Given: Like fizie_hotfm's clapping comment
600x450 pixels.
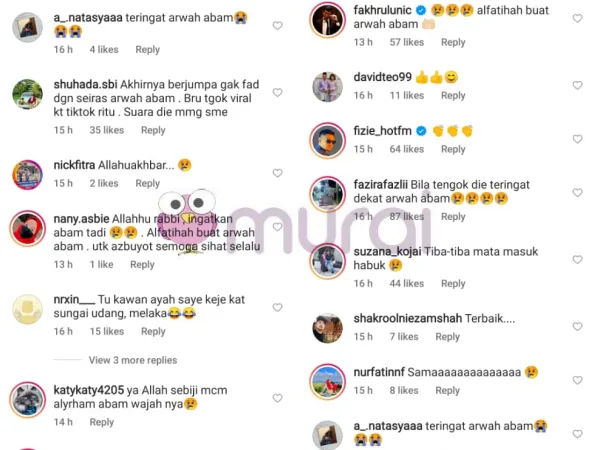Looking at the screenshot, I should pyautogui.click(x=577, y=139).
